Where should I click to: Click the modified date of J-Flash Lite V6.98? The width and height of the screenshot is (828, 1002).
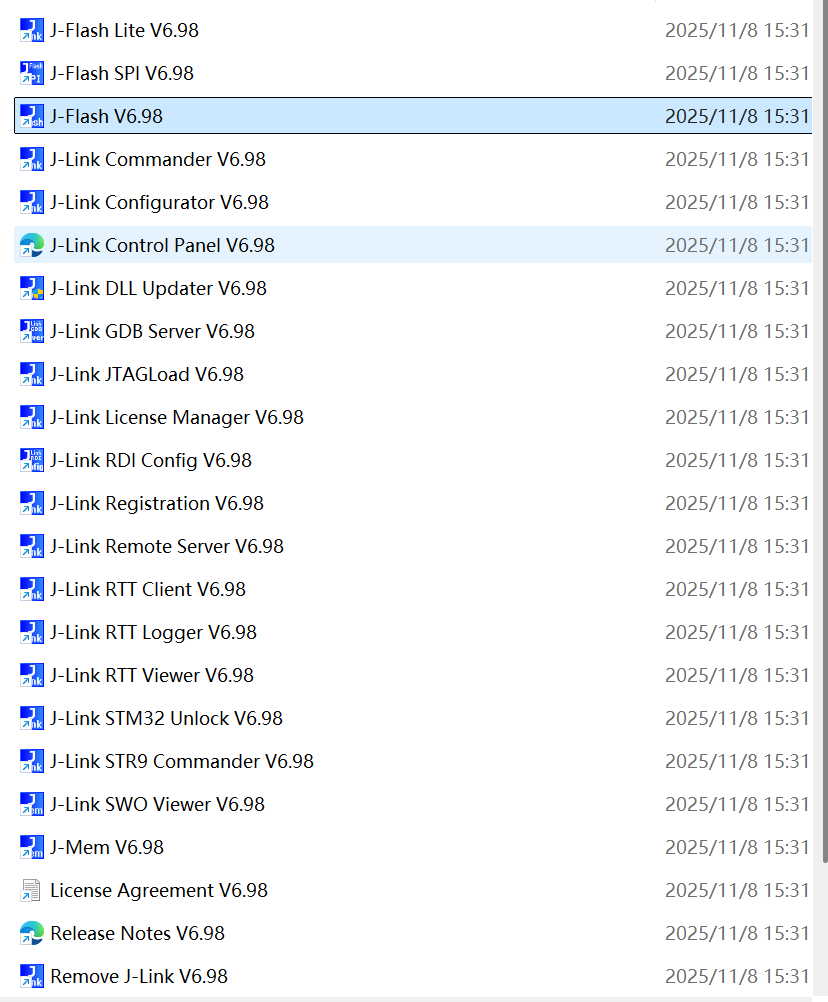(737, 30)
